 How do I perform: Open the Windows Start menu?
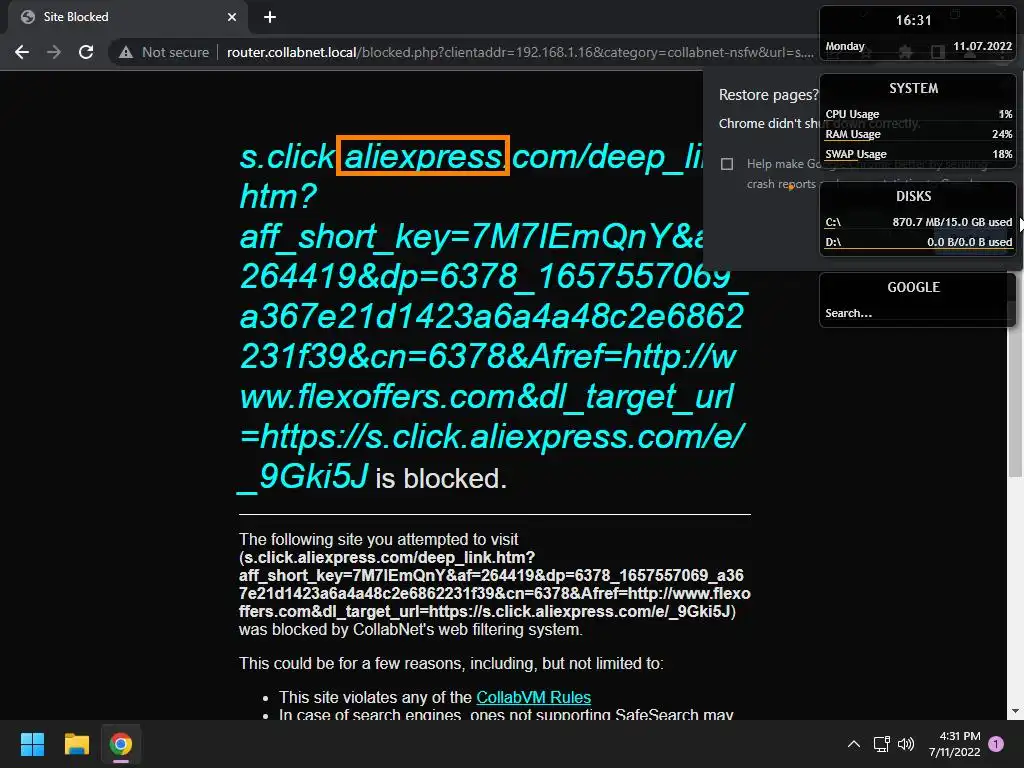coord(32,744)
